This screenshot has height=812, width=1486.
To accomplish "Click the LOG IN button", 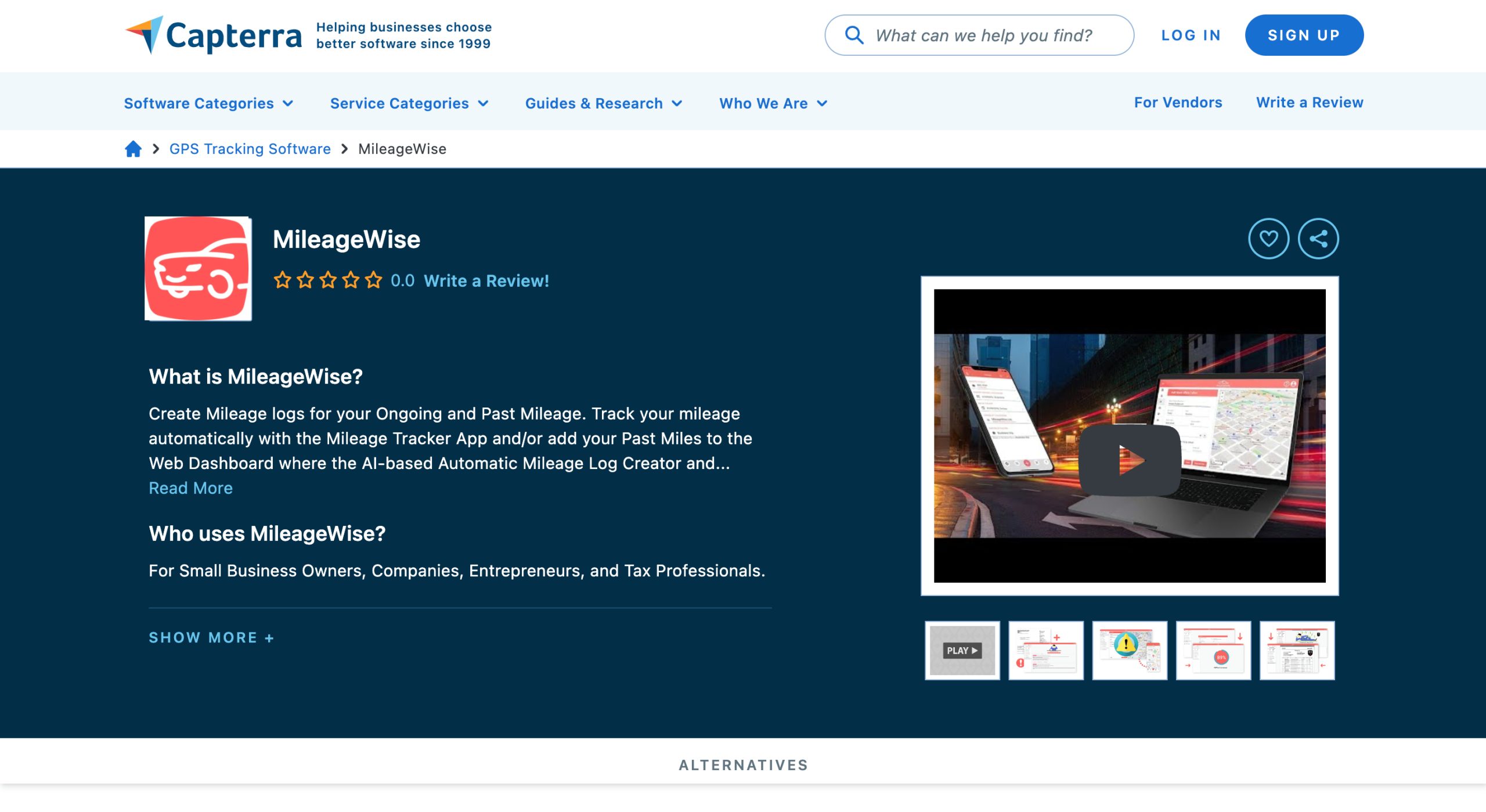I will point(1192,34).
